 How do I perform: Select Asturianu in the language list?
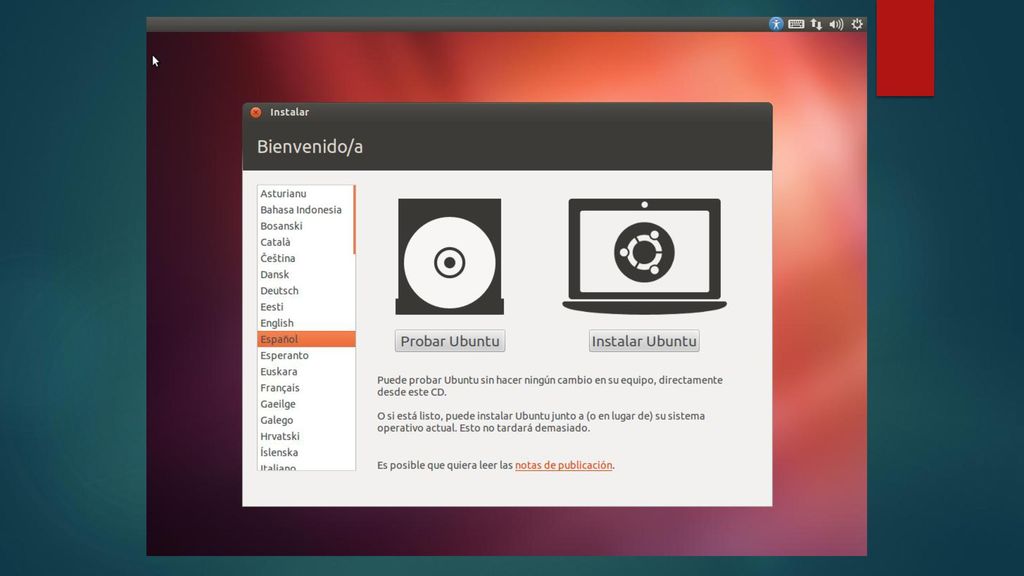point(306,193)
